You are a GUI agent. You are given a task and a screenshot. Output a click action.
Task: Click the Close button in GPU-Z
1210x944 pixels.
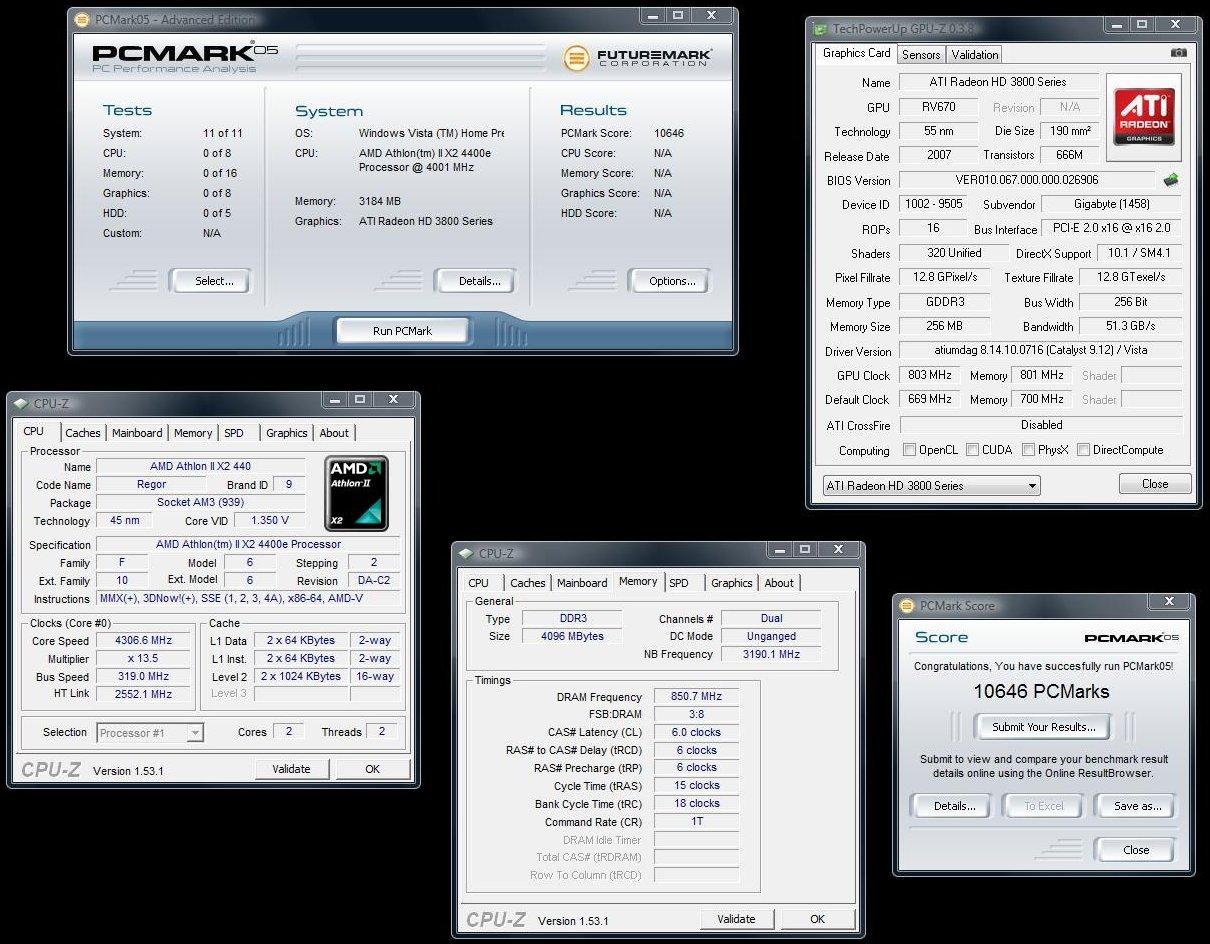pos(1155,484)
